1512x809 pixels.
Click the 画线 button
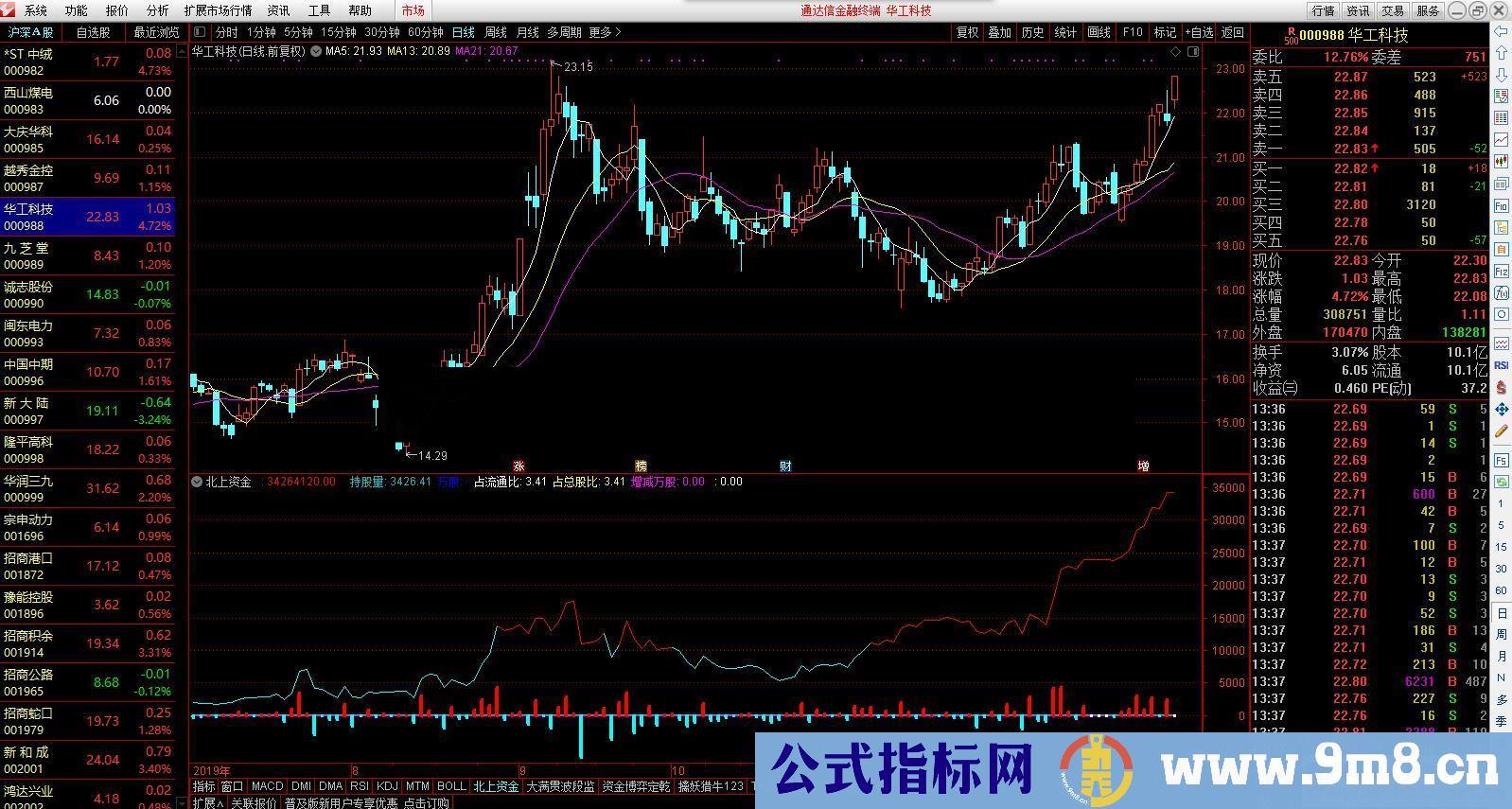click(1099, 32)
